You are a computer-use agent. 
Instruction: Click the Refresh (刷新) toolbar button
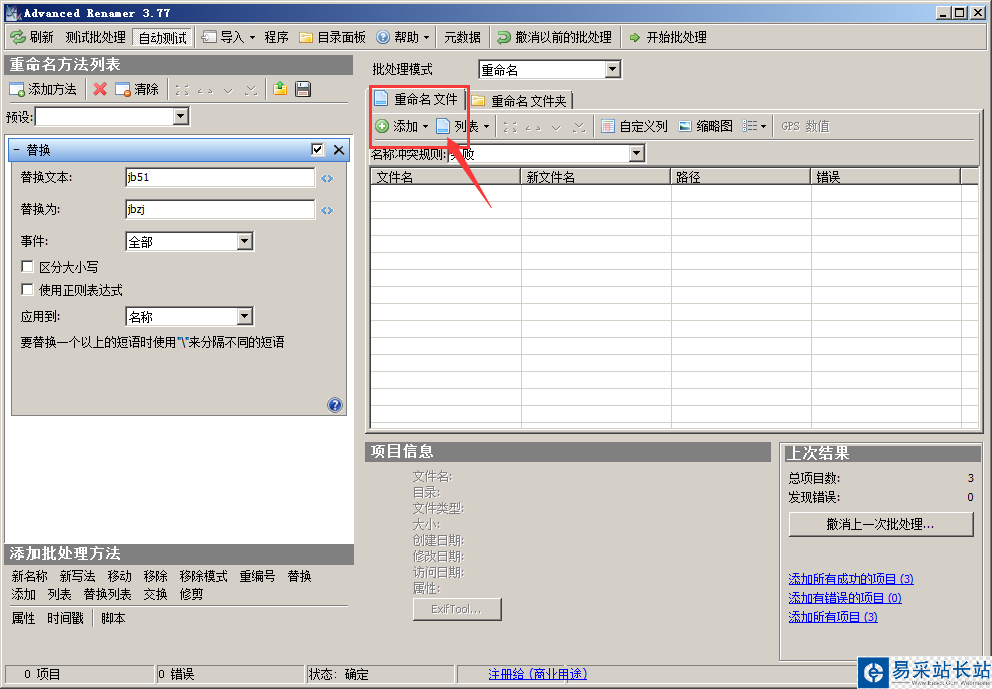[32, 37]
